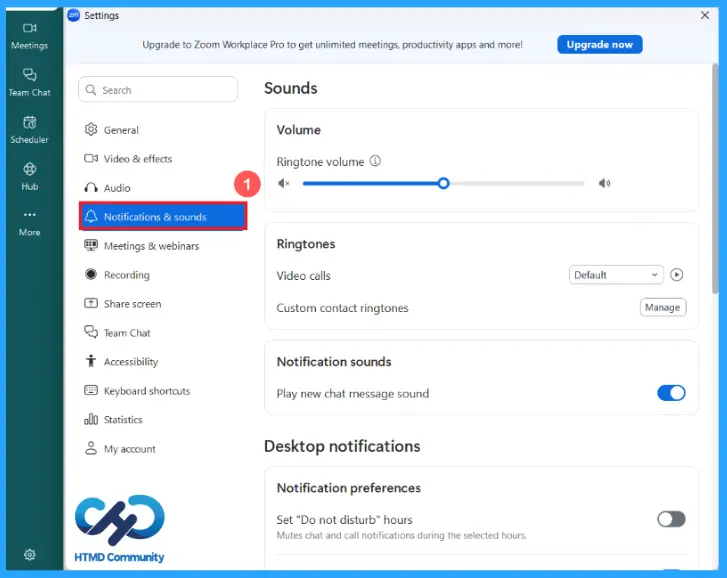This screenshot has height=578, width=727.
Task: Click the person icon beside Accessibility
Action: (x=91, y=361)
